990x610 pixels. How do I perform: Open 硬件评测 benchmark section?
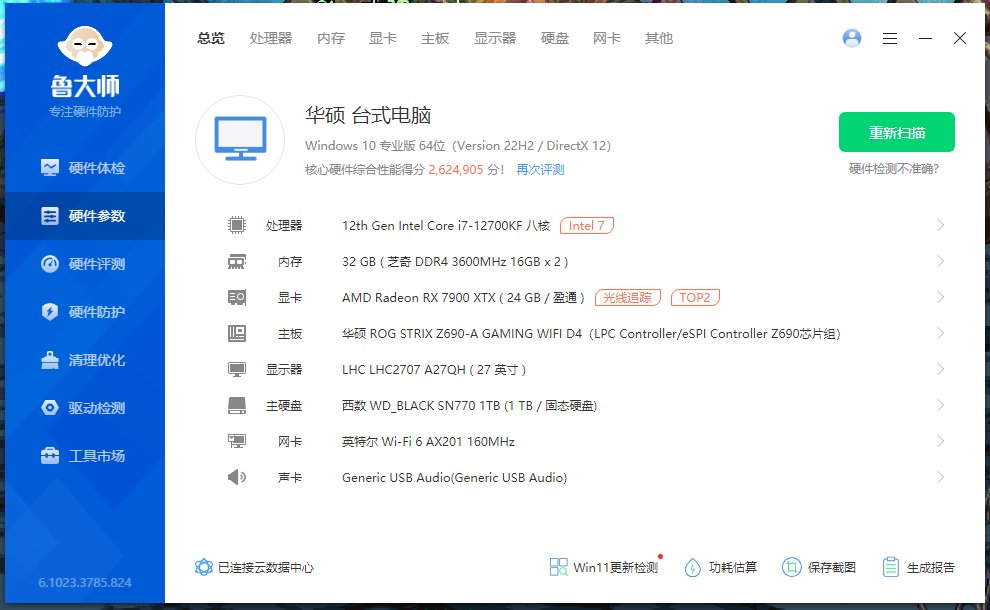click(x=85, y=264)
